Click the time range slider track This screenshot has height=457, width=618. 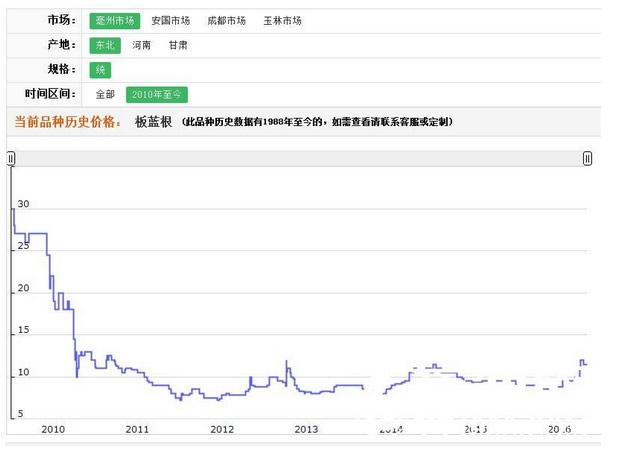click(300, 158)
